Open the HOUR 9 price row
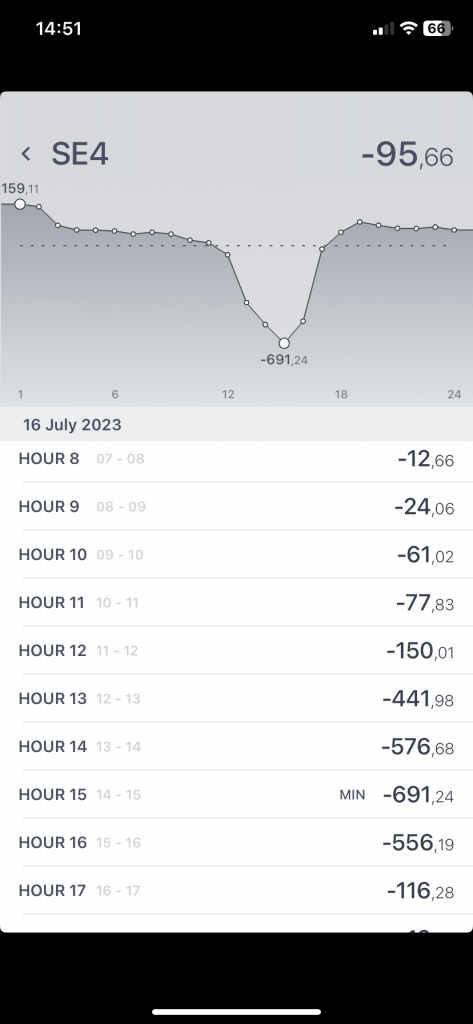473x1024 pixels. coord(236,507)
